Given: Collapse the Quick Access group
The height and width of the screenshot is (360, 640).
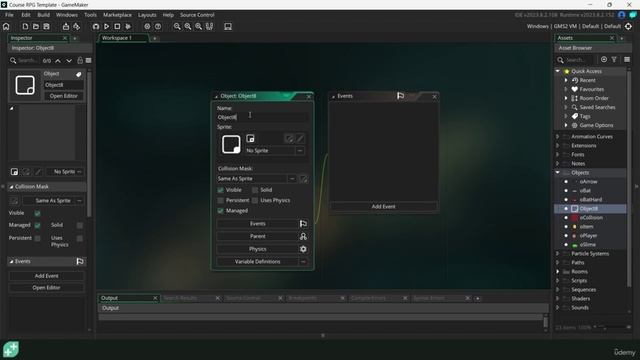Looking at the screenshot, I should 558,71.
